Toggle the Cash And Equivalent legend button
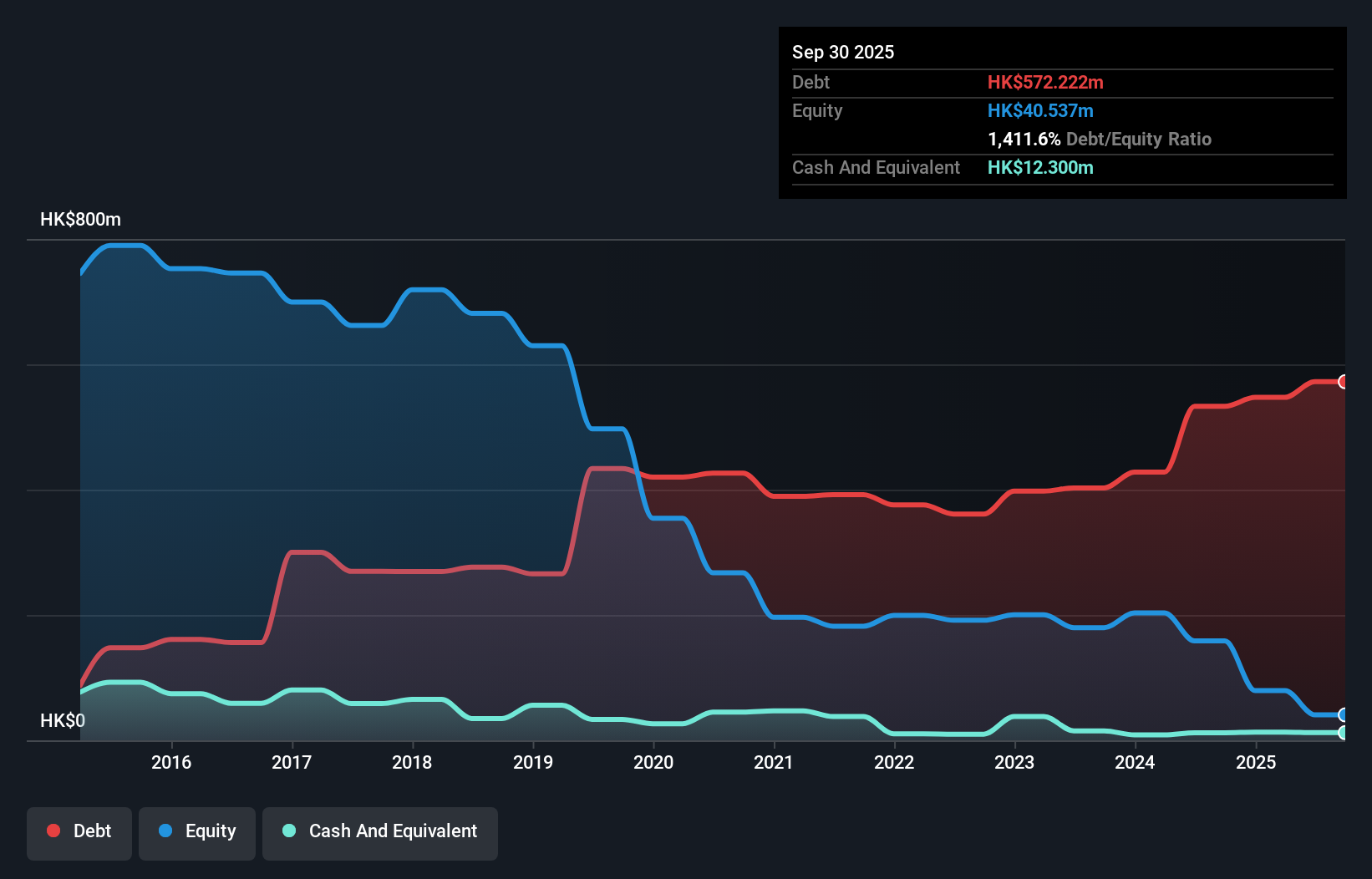The height and width of the screenshot is (879, 1372). click(380, 833)
